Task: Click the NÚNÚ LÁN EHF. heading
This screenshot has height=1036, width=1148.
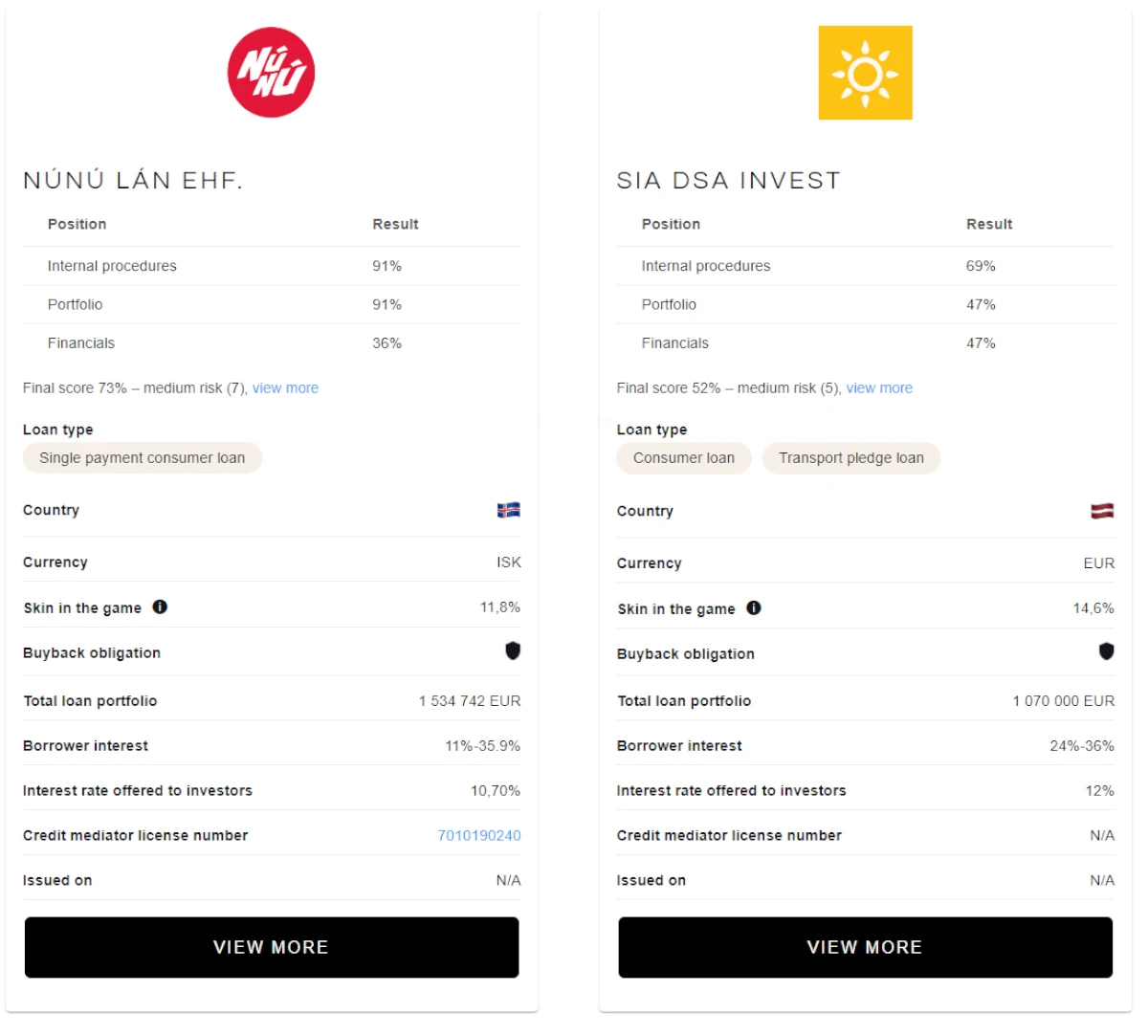Action: point(133,180)
